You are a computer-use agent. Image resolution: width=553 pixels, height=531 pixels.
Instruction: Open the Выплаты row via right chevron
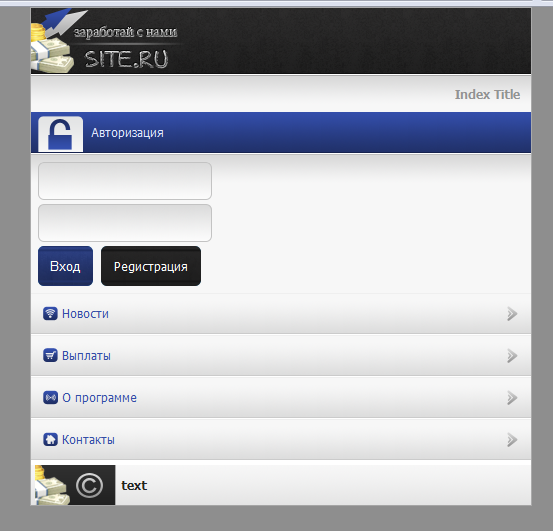tap(512, 355)
